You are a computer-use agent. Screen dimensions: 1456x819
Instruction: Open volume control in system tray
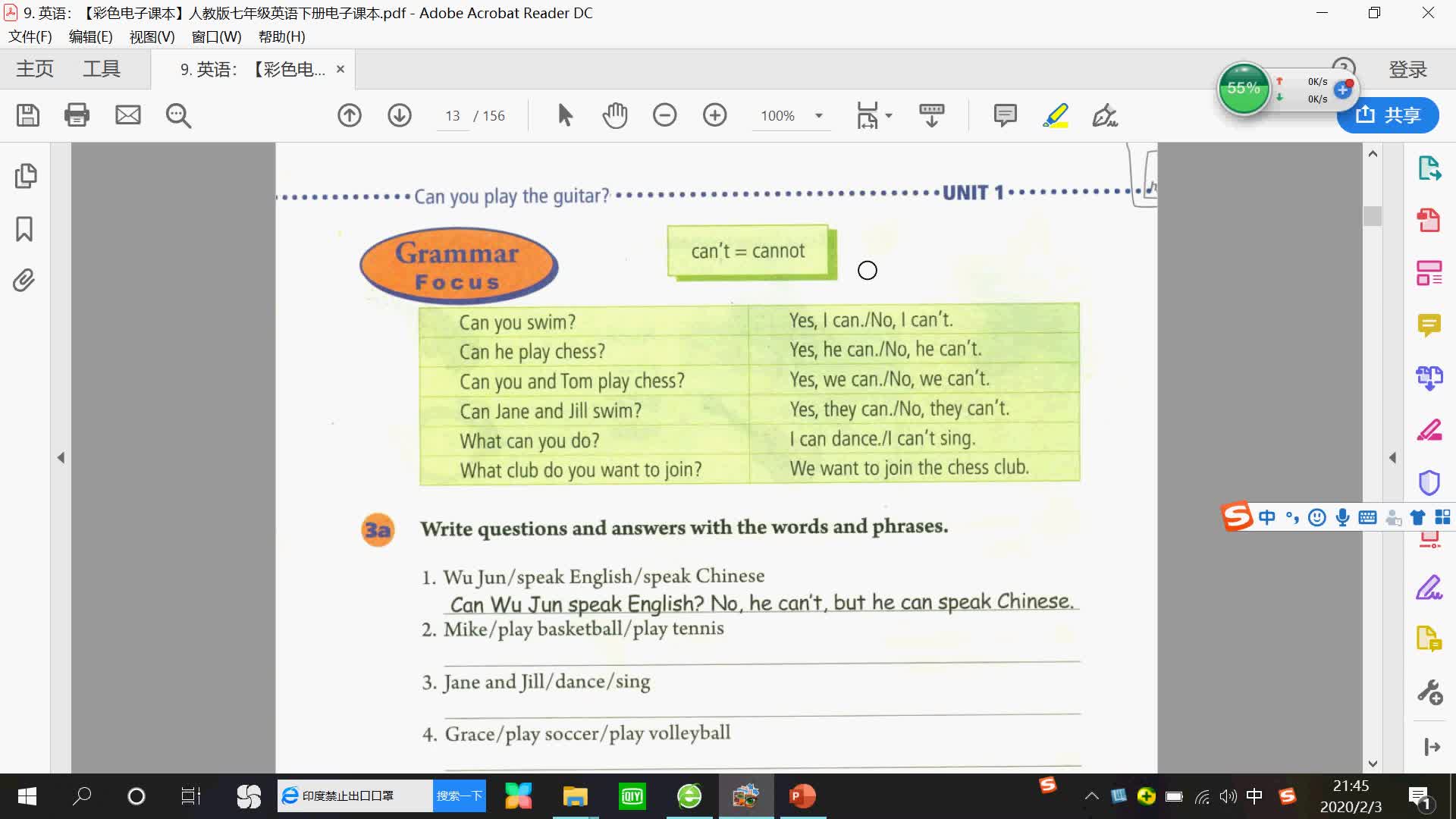pyautogui.click(x=1228, y=796)
